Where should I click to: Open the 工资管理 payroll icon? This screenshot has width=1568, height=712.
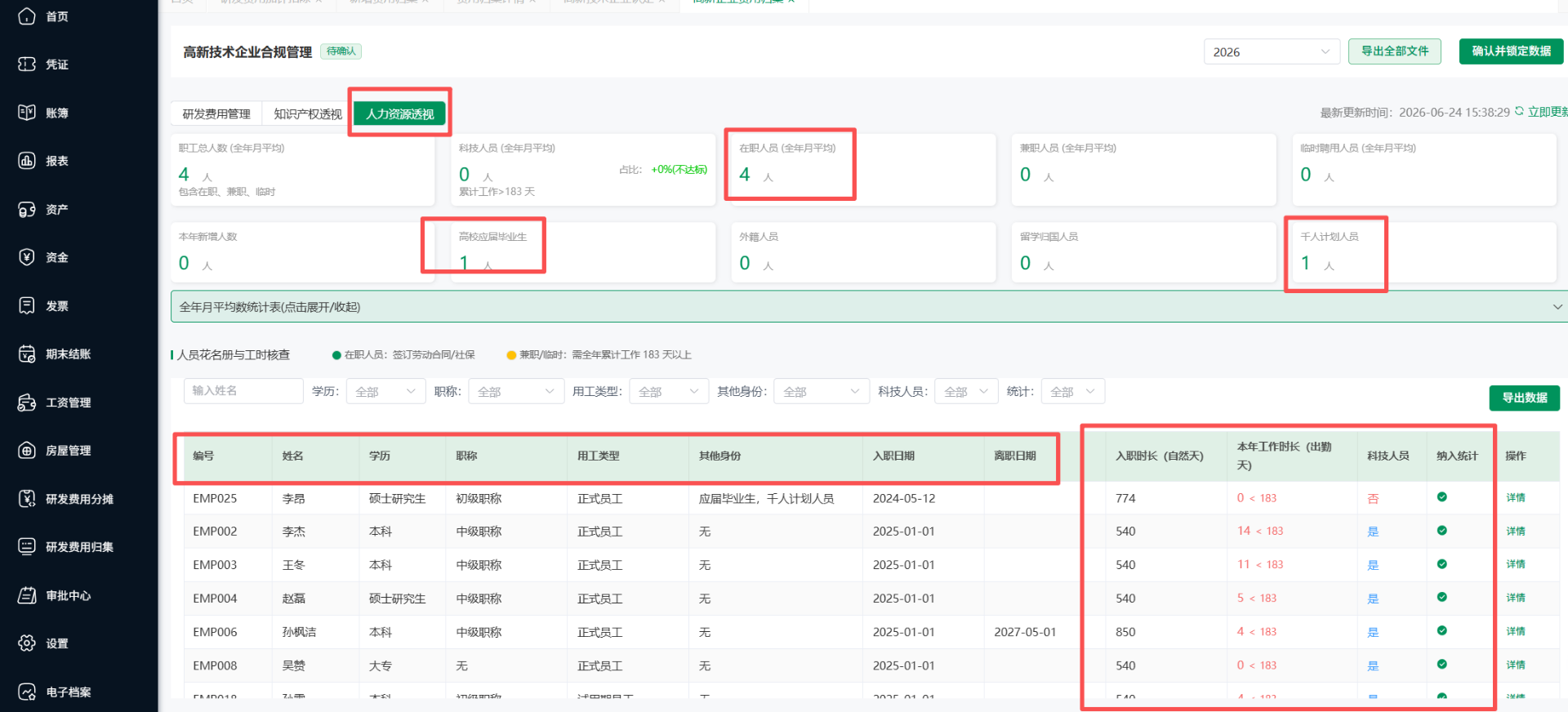coord(27,402)
